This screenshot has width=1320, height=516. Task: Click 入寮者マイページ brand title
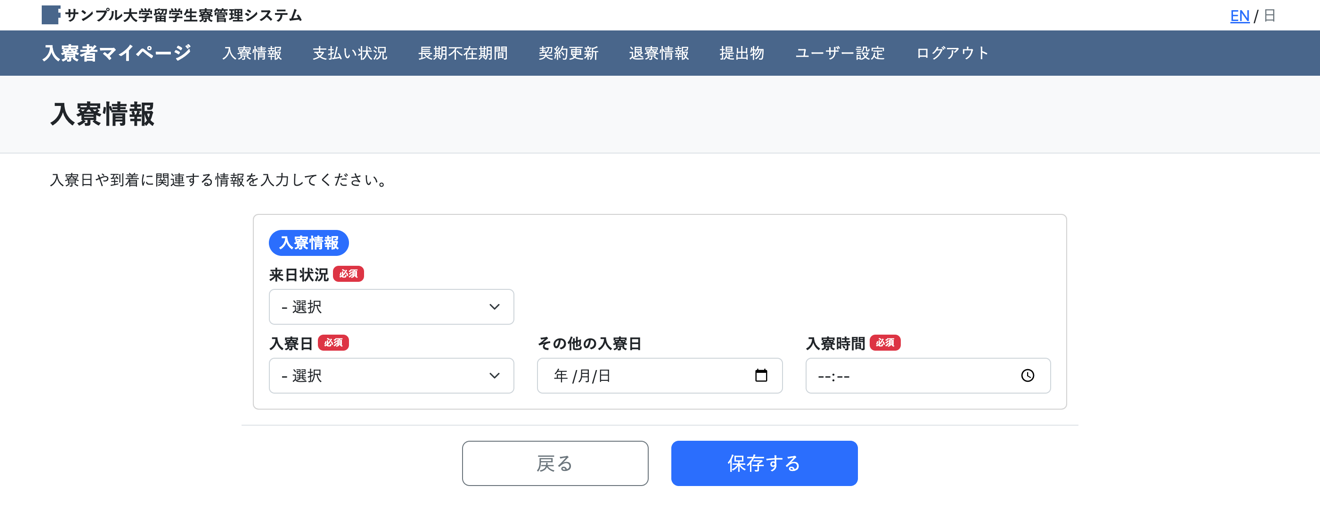point(117,54)
